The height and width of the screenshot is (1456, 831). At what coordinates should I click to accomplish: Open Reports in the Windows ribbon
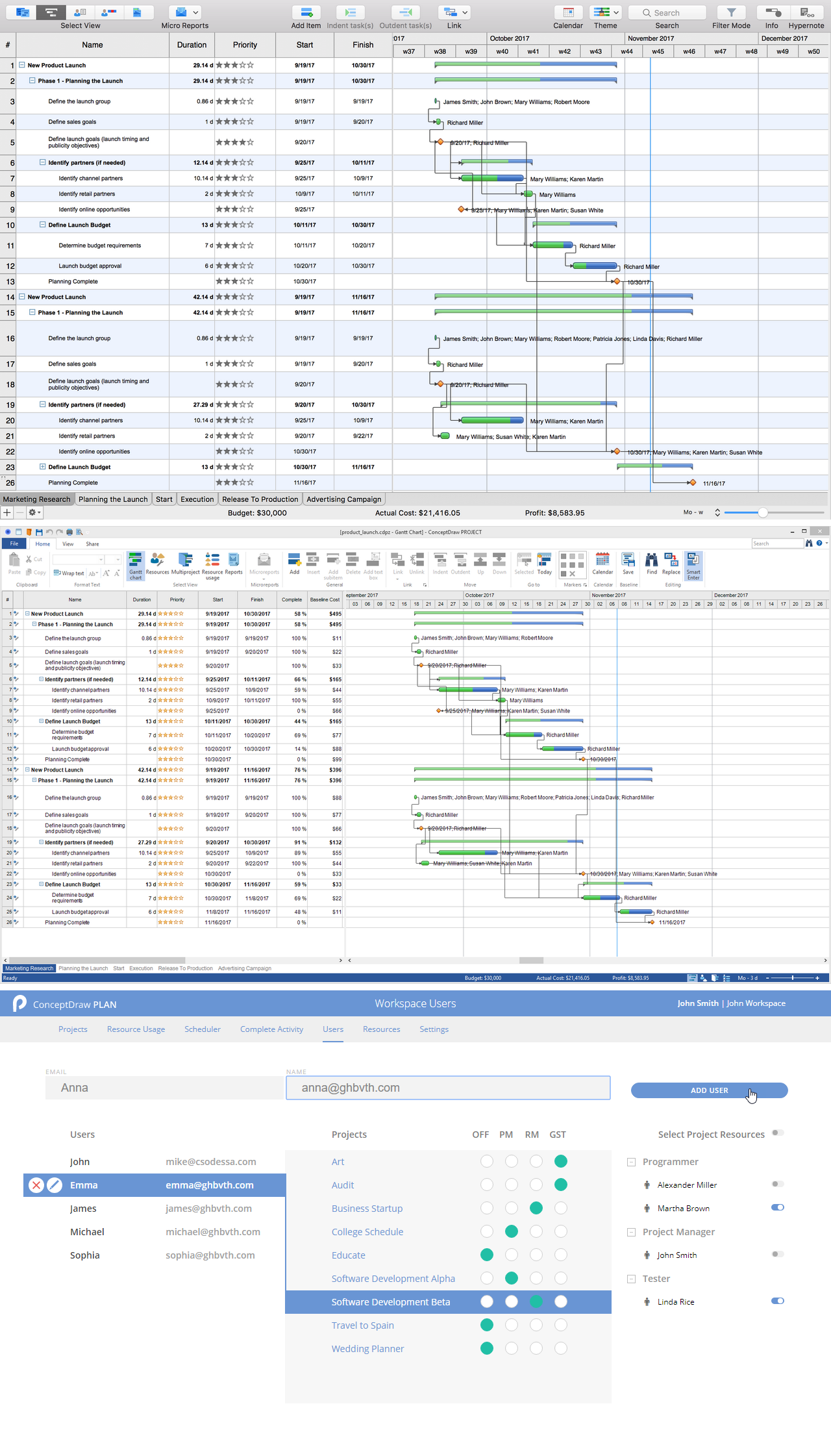pyautogui.click(x=234, y=564)
